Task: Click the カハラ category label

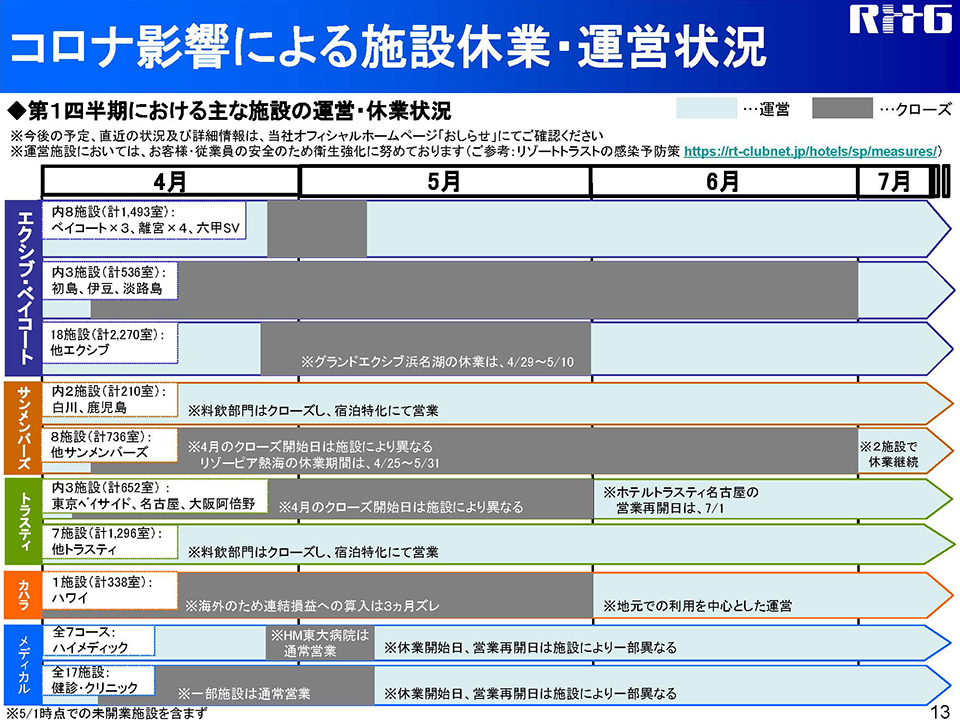Action: point(23,595)
